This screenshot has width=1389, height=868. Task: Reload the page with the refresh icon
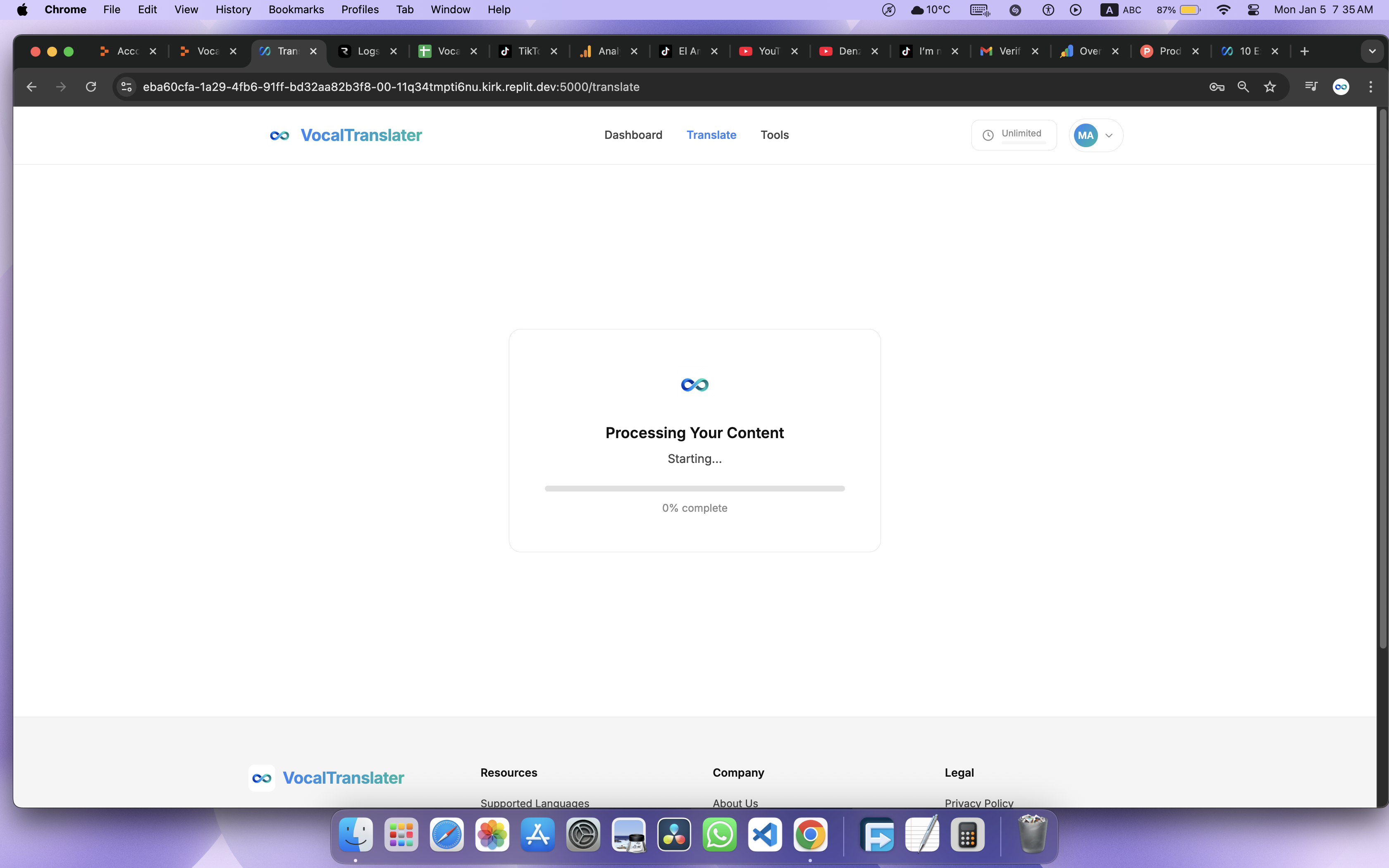[91, 87]
